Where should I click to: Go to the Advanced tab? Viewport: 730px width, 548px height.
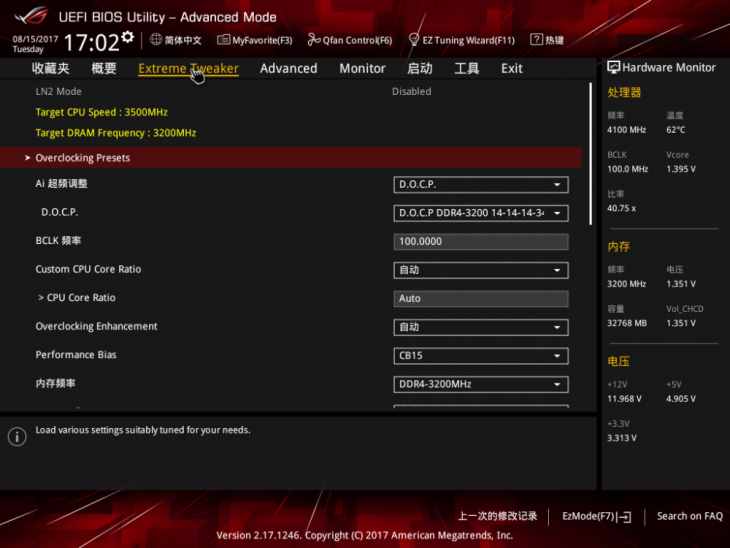tap(289, 68)
